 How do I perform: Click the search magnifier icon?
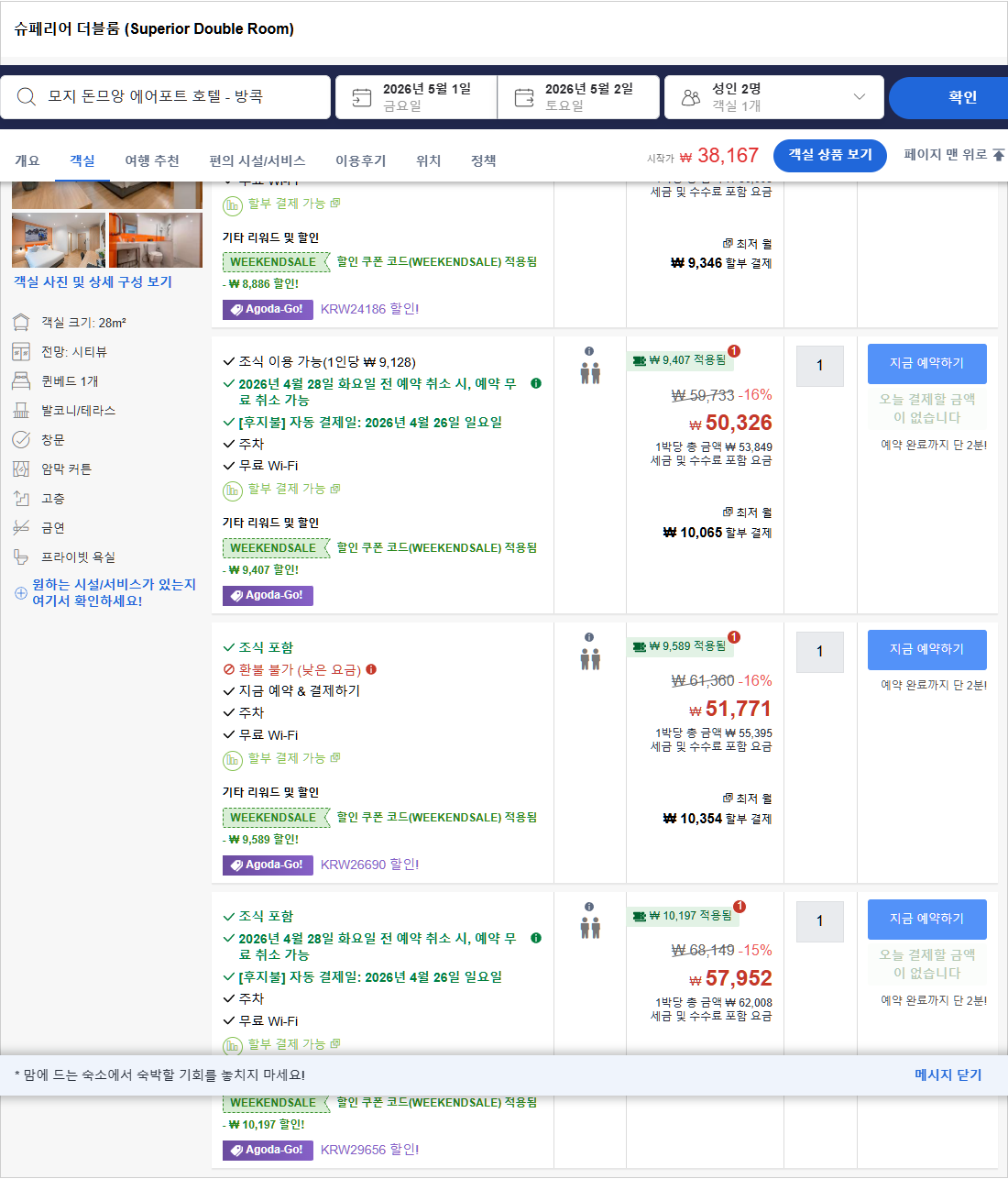(x=26, y=96)
